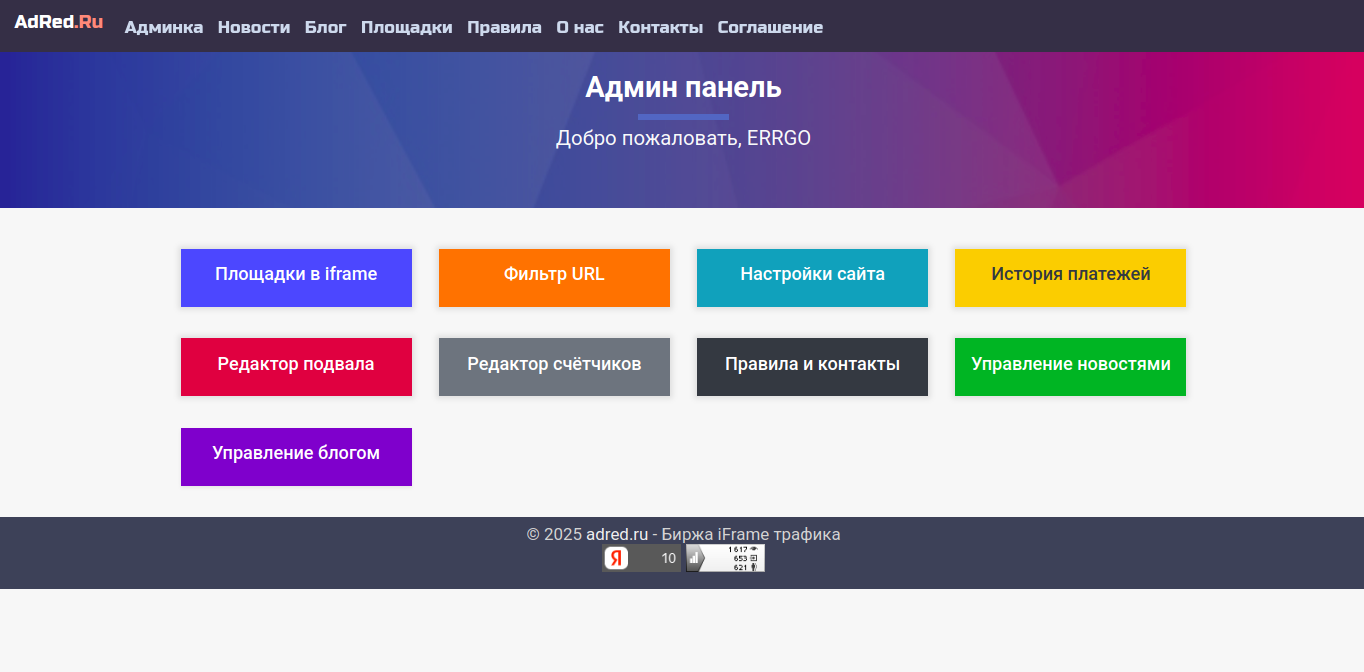1364x672 pixels.
Task: Open Редактор счётчиков
Action: pyautogui.click(x=554, y=366)
